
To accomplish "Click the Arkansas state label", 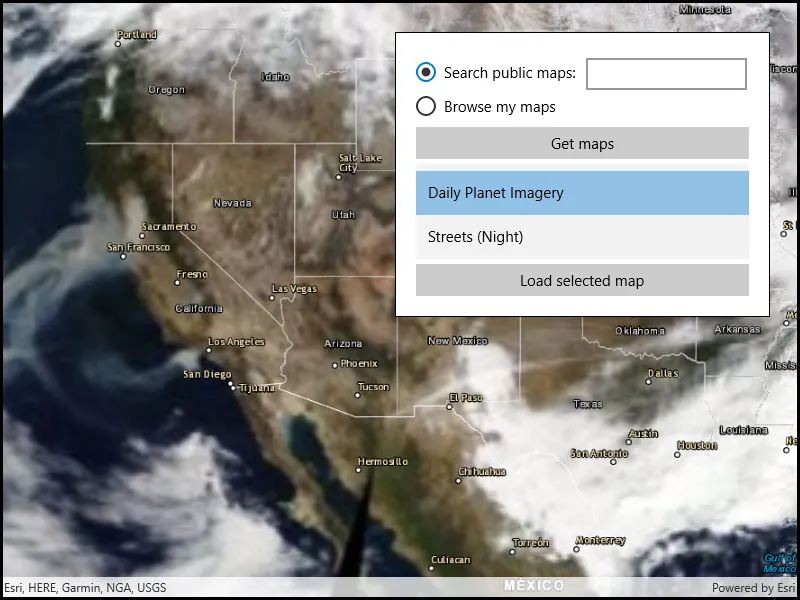I will coord(738,330).
